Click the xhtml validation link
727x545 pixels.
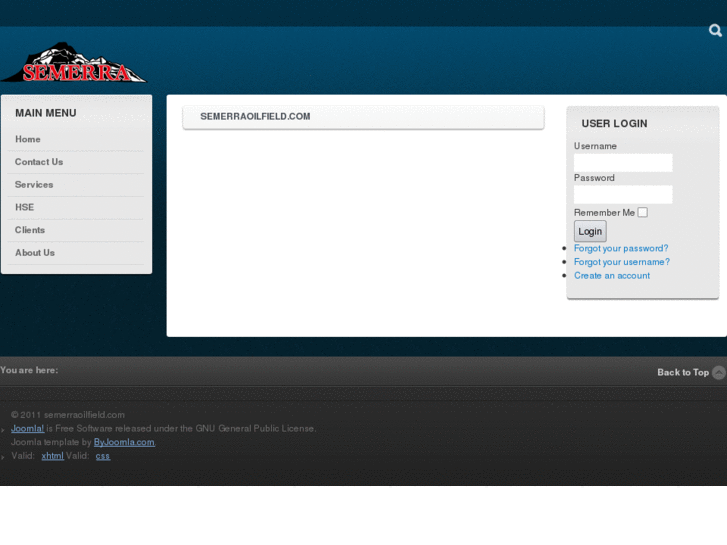(52, 456)
